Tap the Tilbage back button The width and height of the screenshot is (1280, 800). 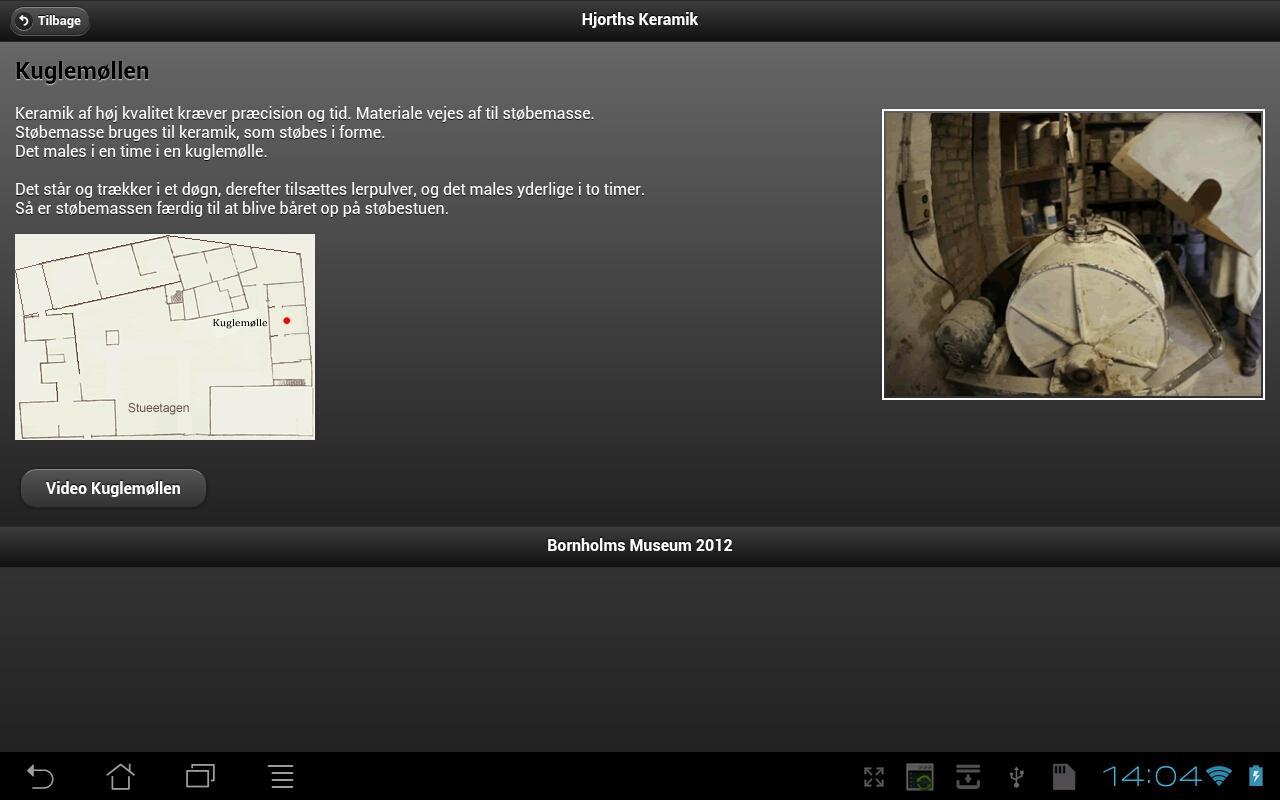50,21
